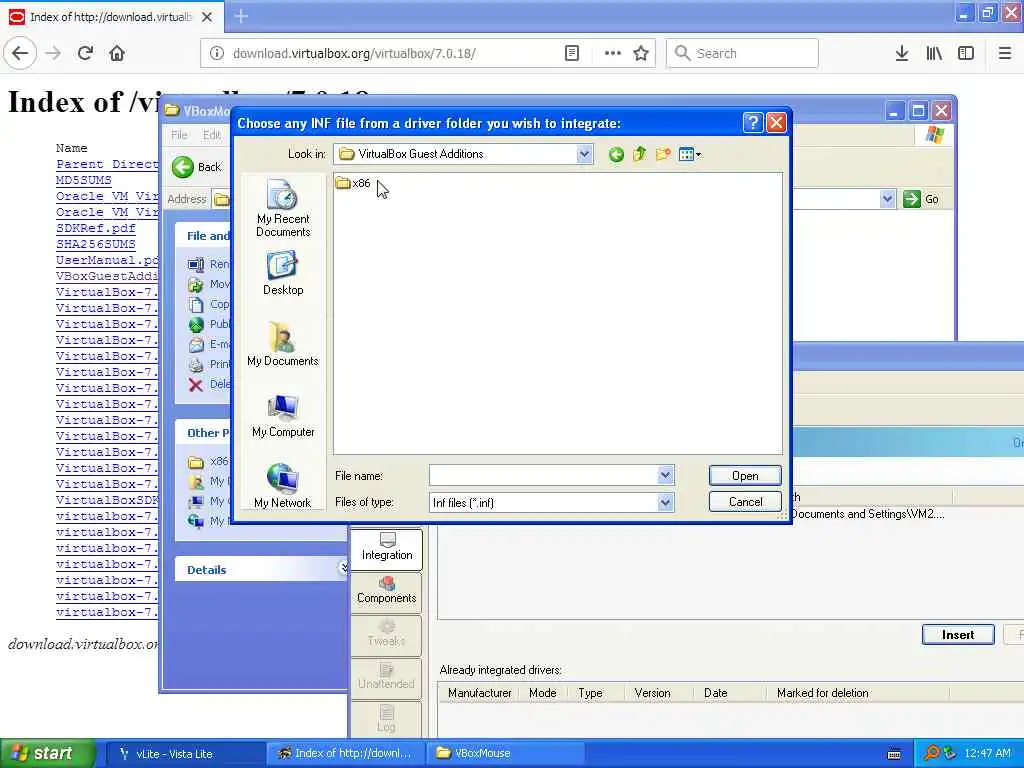Viewport: 1024px width, 768px height.
Task: Jump to My Network in places bar
Action: (283, 486)
